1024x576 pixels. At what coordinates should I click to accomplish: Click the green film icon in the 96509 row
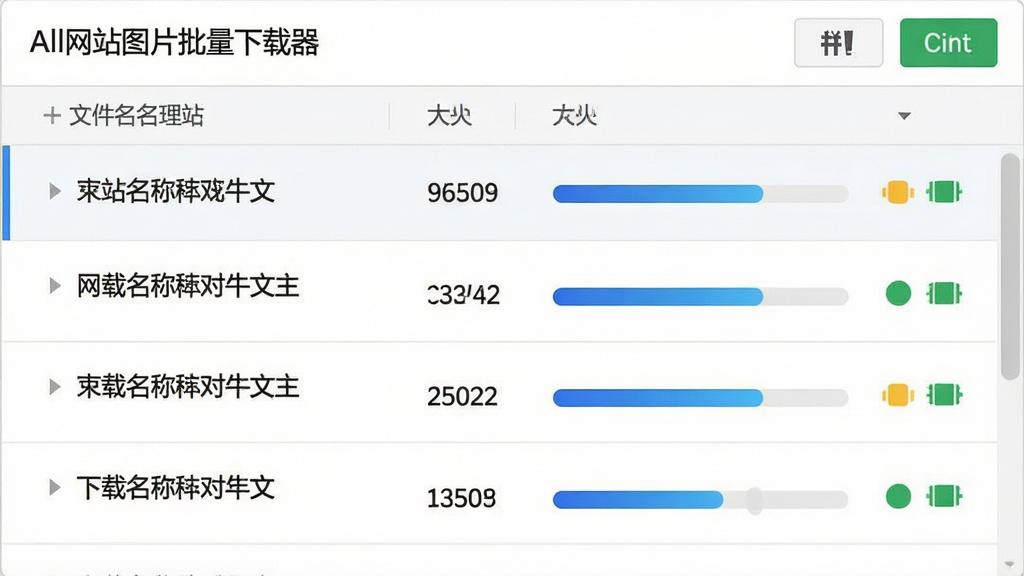coord(944,192)
